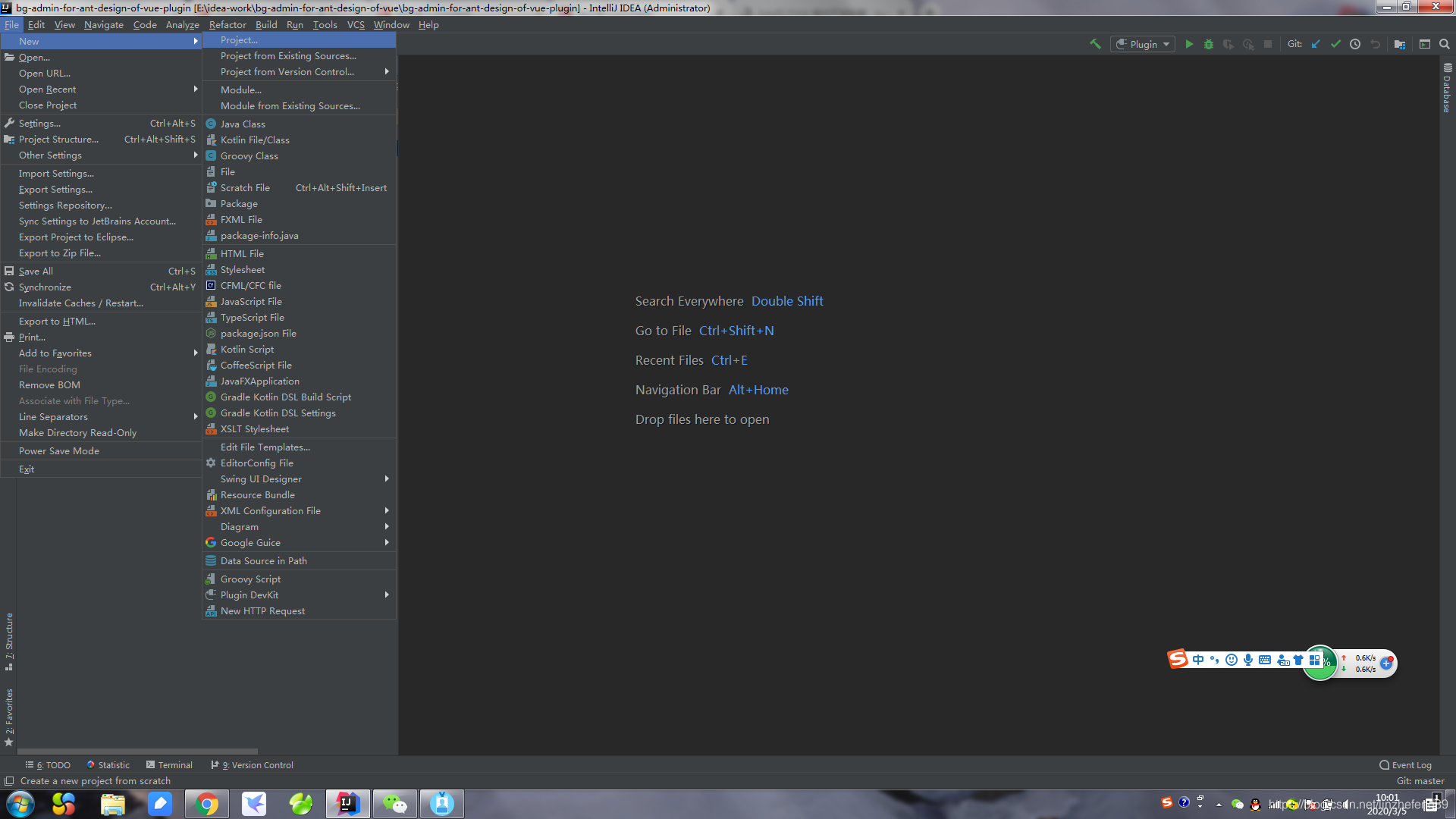
Task: Expand Project from Version Control submenu
Action: click(300, 72)
